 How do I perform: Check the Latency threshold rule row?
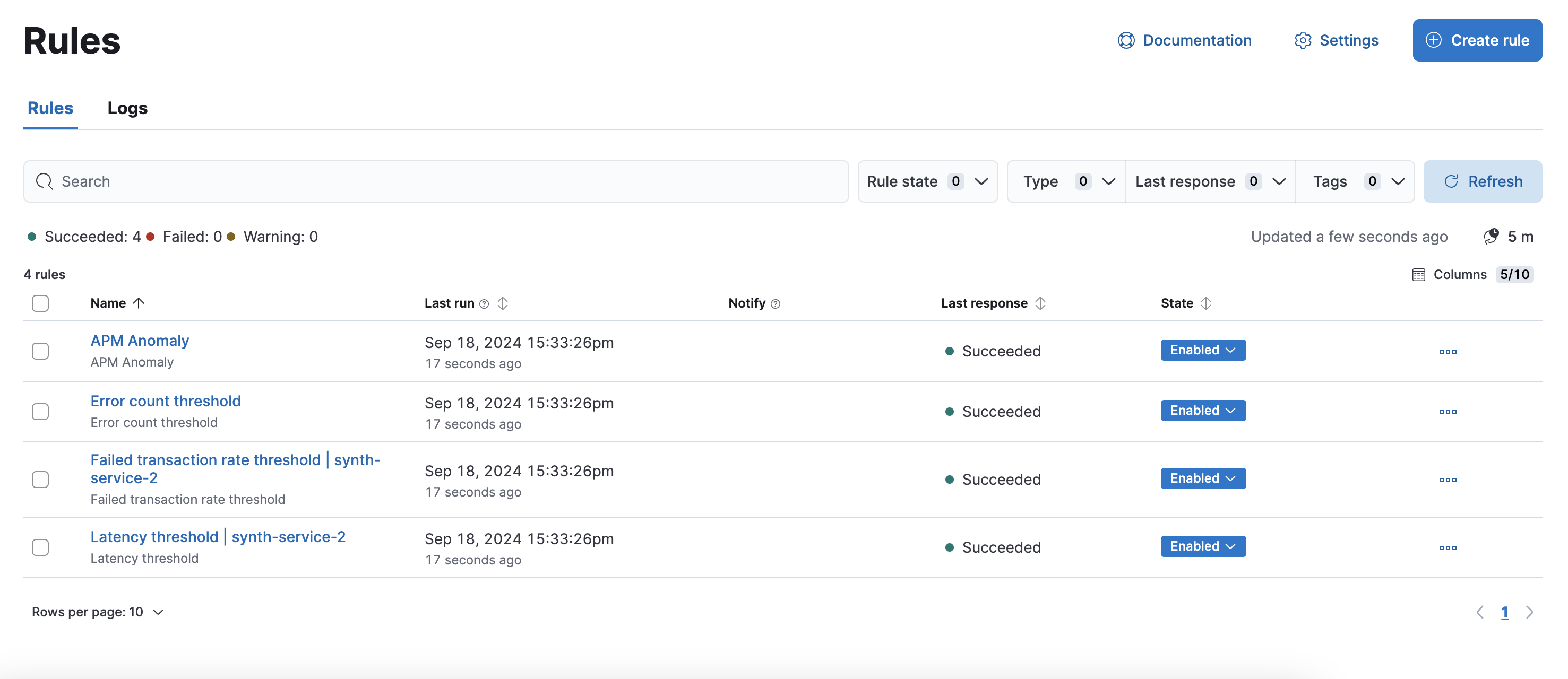[x=40, y=547]
